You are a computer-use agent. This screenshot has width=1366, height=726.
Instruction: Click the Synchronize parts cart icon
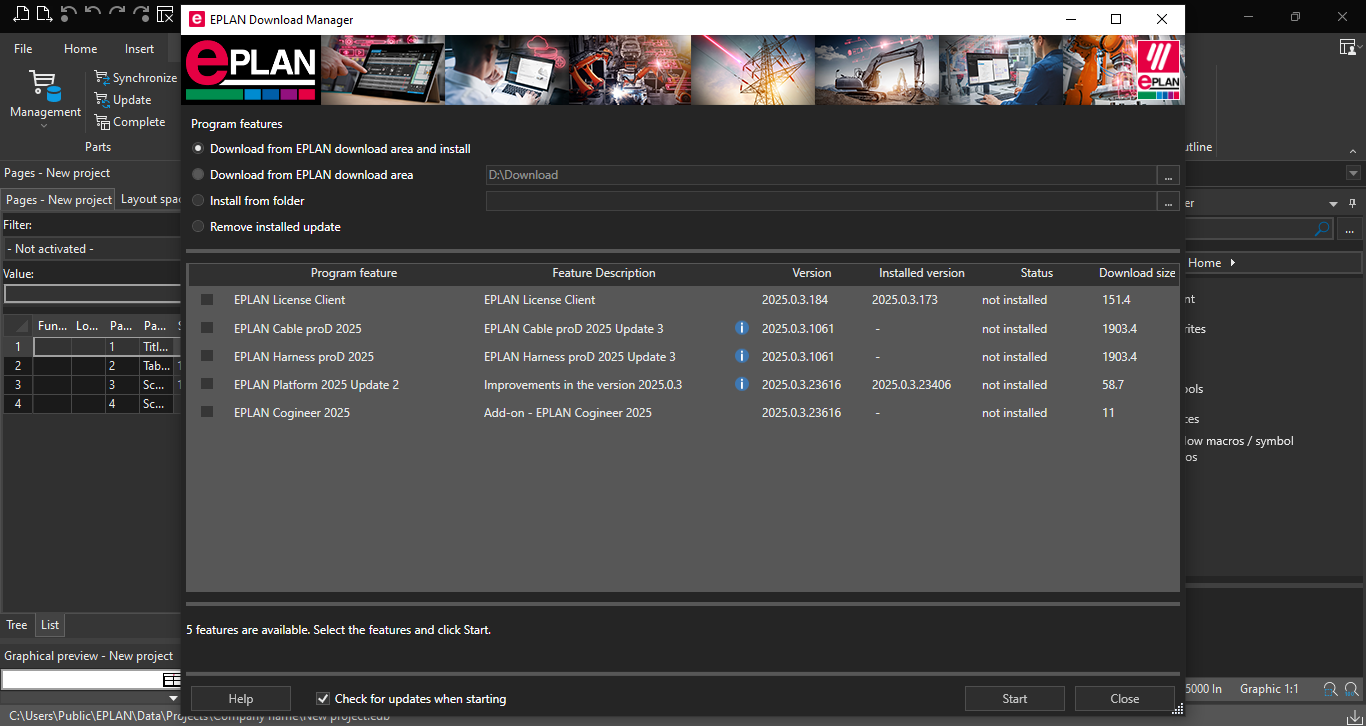click(x=102, y=77)
